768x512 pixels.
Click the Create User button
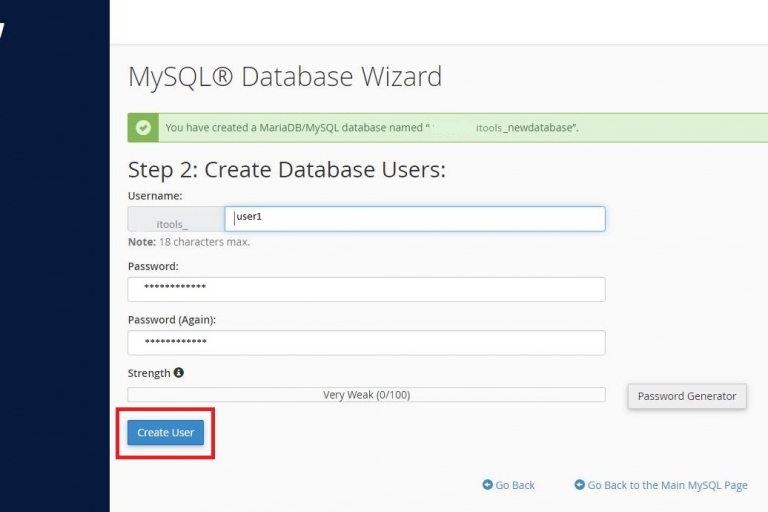coord(166,433)
